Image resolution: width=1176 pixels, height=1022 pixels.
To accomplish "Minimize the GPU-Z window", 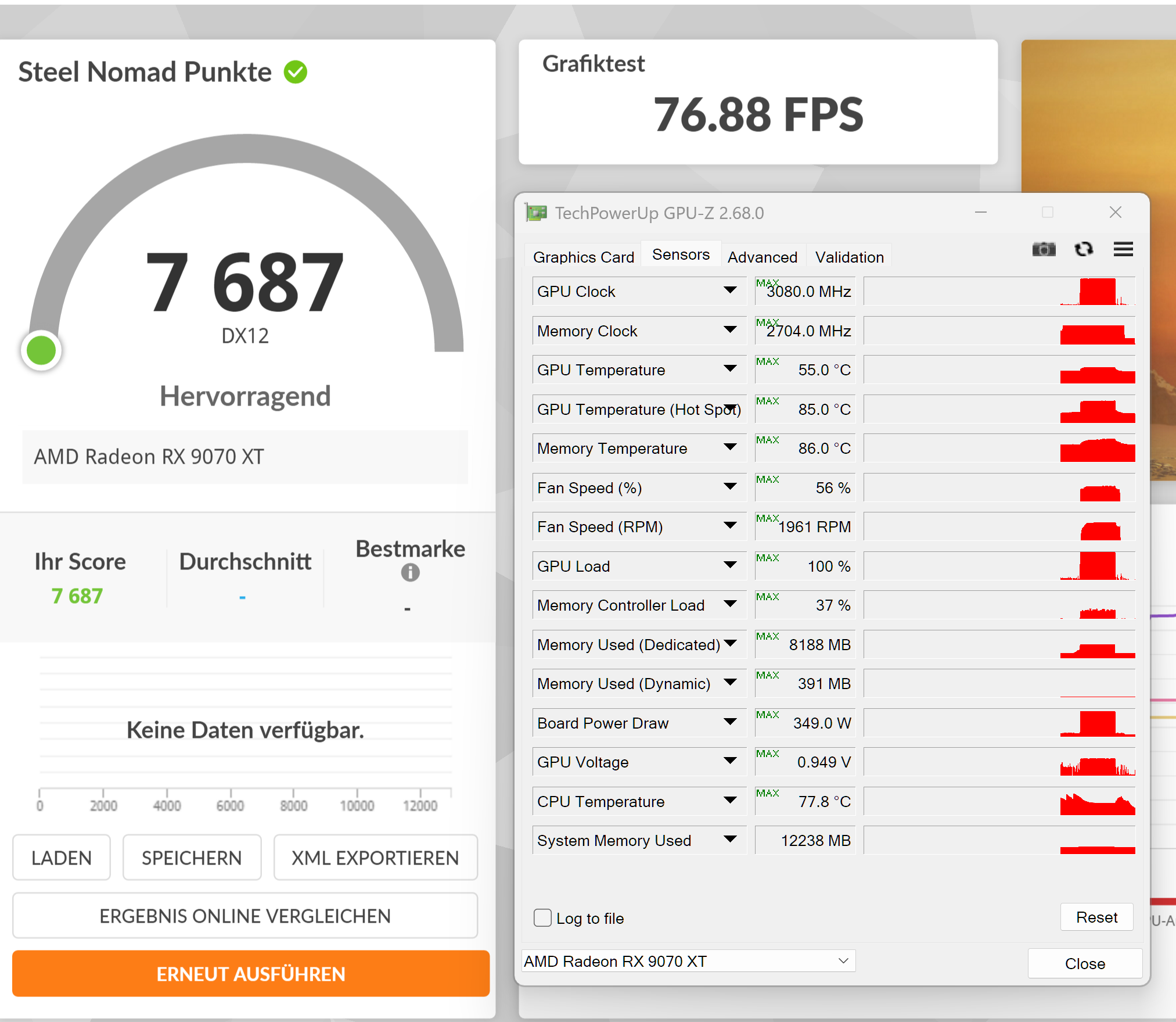I will [x=981, y=213].
